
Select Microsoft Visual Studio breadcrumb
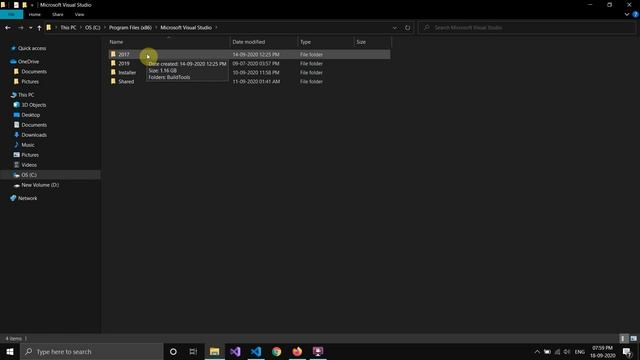pyautogui.click(x=186, y=28)
